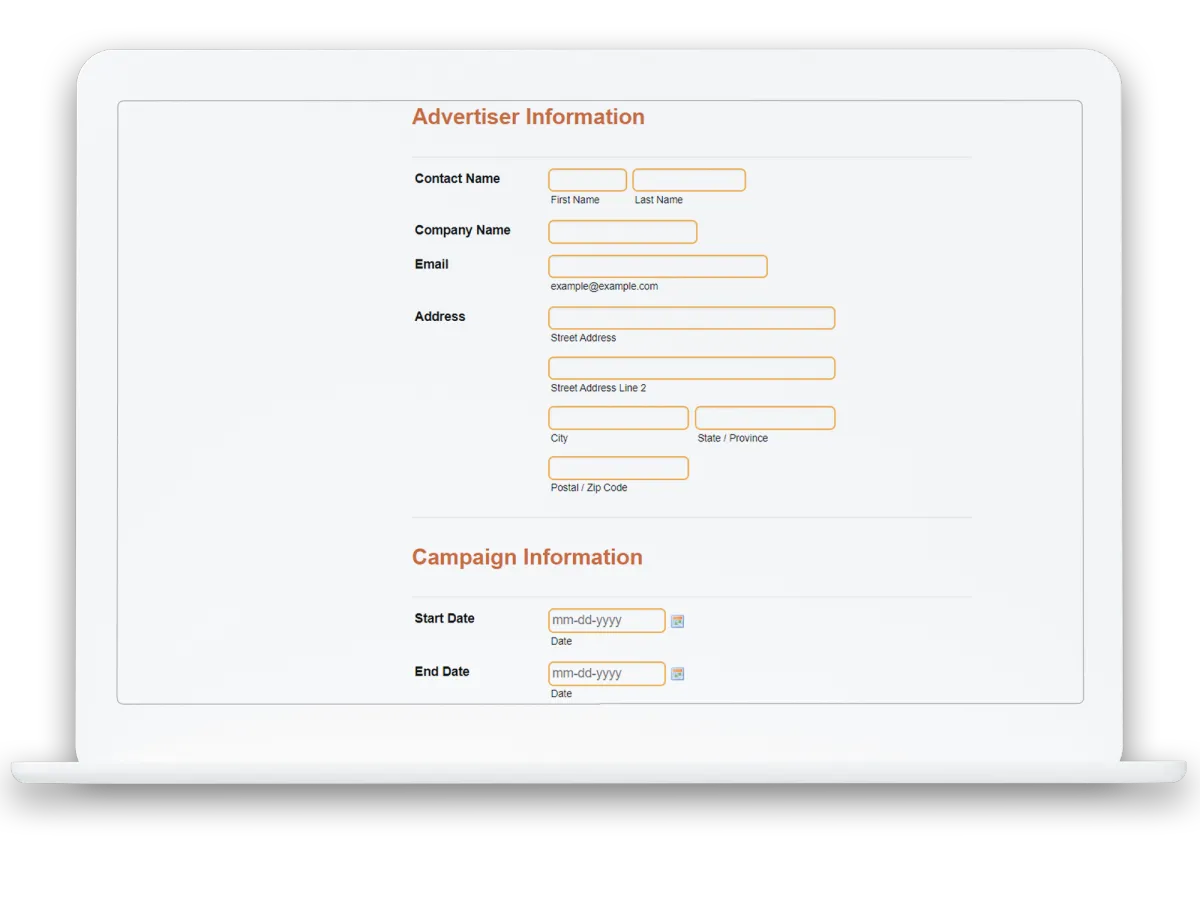This screenshot has width=1200, height=900.
Task: Select the Email field label
Action: (431, 264)
